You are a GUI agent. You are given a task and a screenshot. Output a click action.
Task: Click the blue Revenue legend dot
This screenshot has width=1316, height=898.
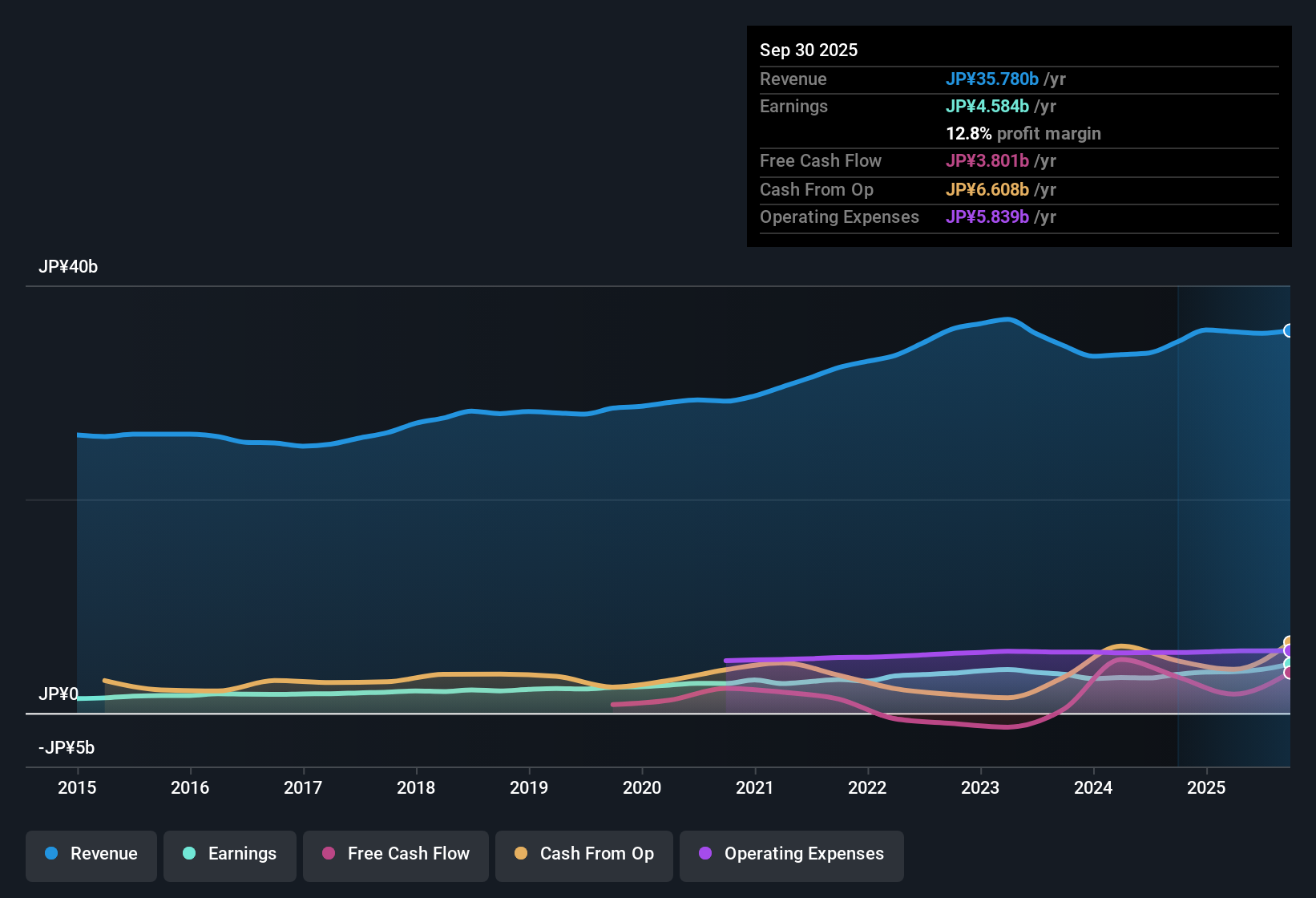(50, 854)
